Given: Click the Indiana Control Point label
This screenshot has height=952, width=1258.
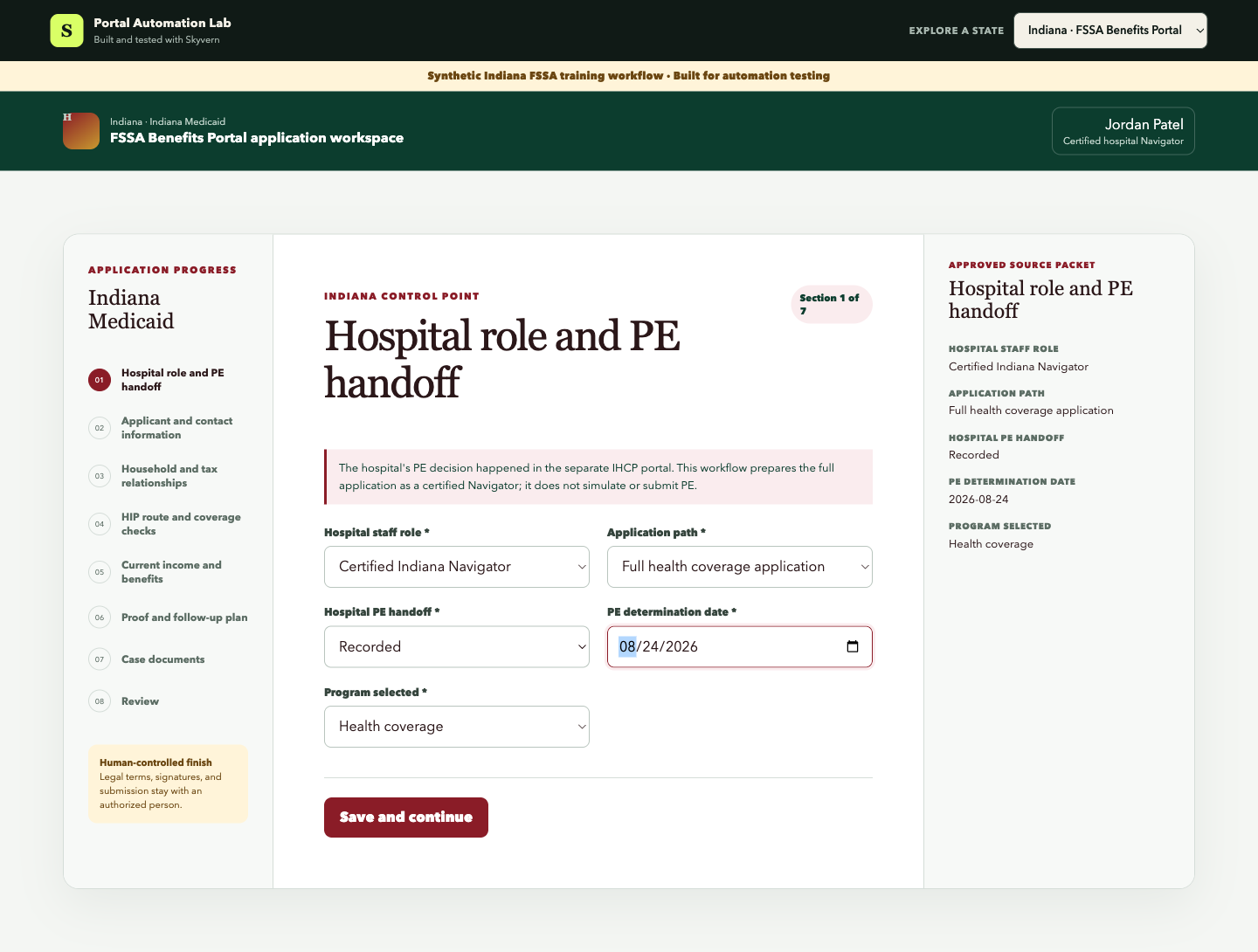Looking at the screenshot, I should (x=402, y=296).
